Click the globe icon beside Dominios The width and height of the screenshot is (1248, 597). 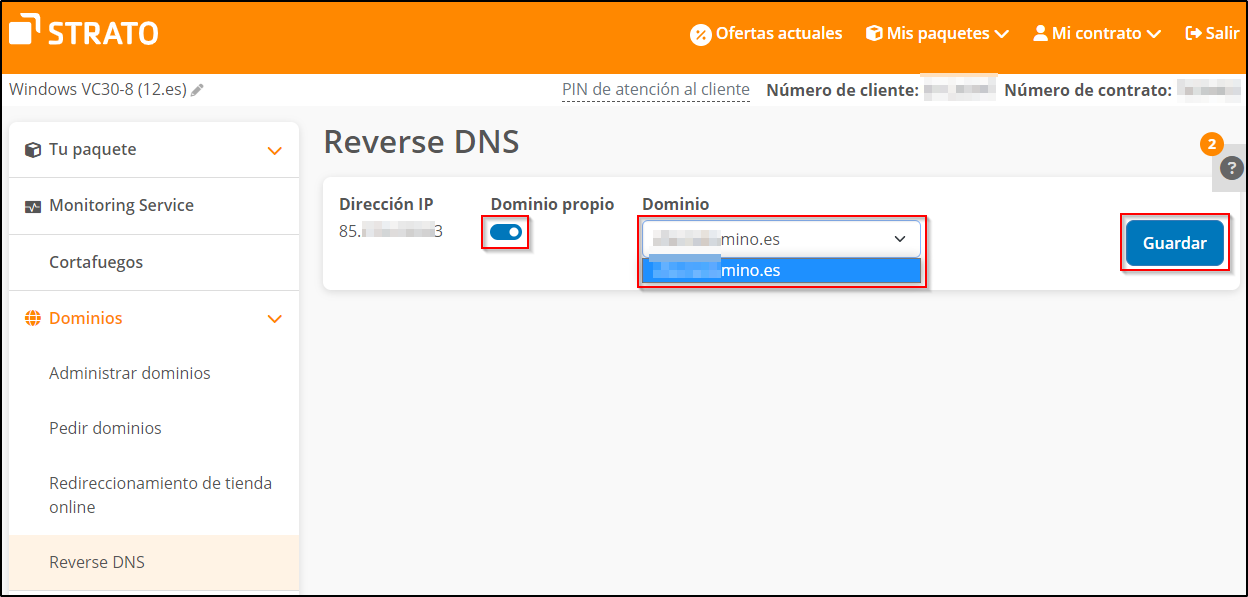(x=33, y=318)
